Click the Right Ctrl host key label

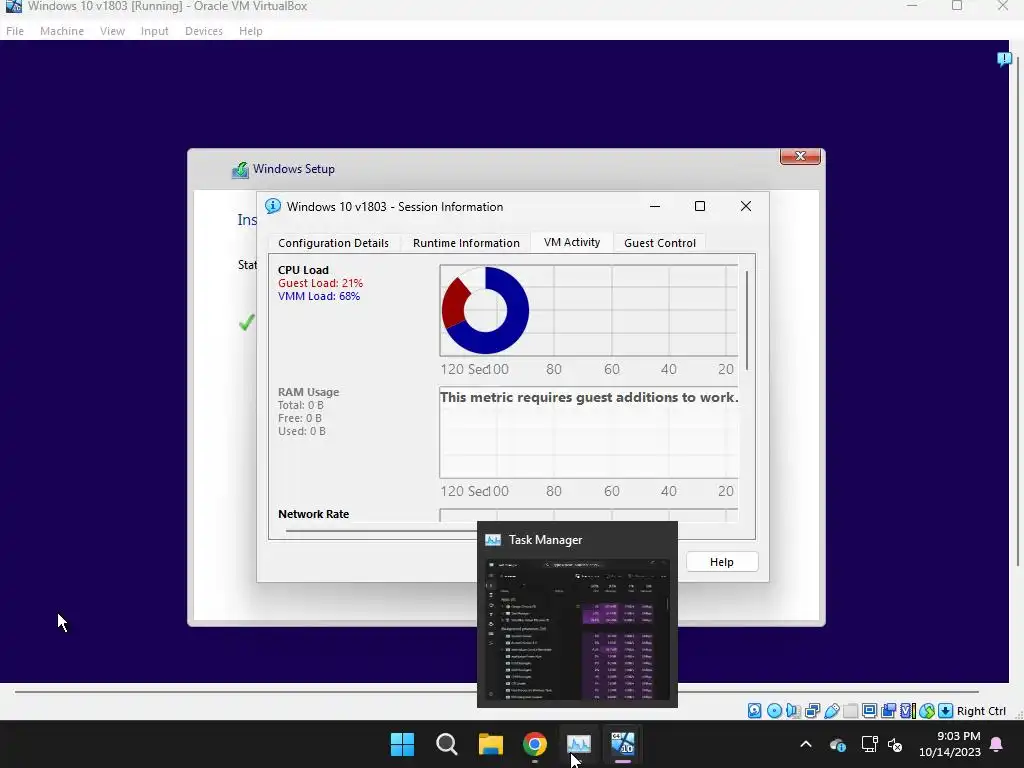click(x=981, y=711)
